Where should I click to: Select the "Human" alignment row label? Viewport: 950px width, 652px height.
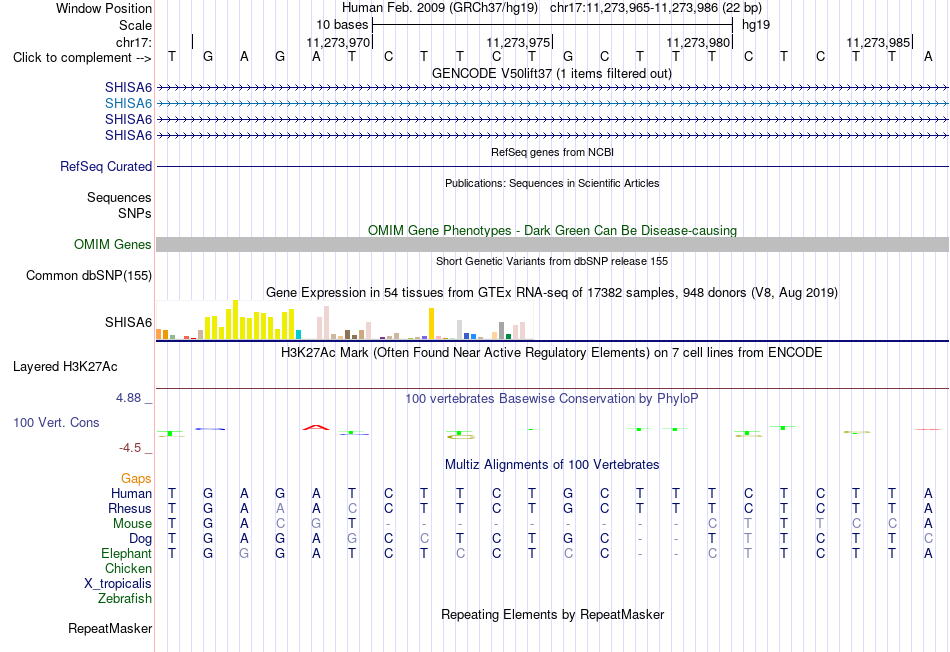(131, 494)
